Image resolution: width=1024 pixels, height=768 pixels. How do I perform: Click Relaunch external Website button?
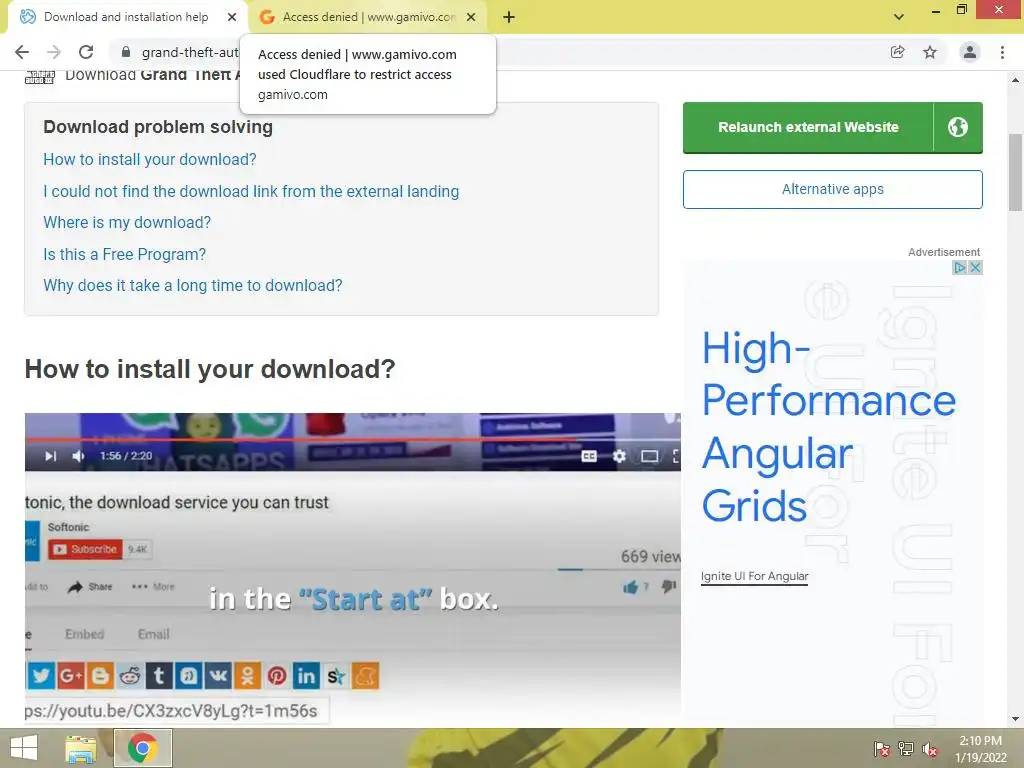click(808, 127)
